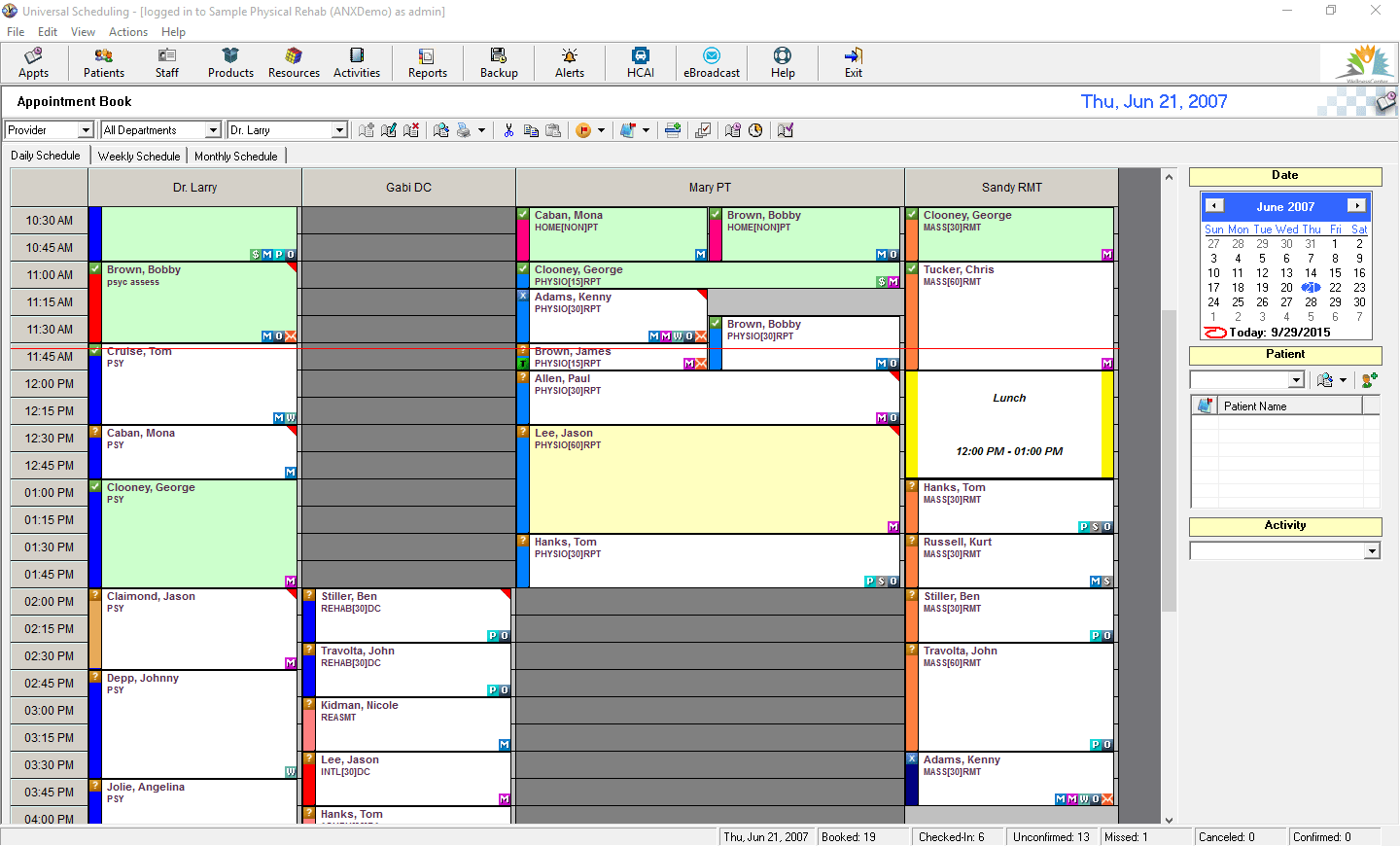Switch to the Monthly Schedule tab
Screen dimensions: 1400x846
(x=236, y=156)
